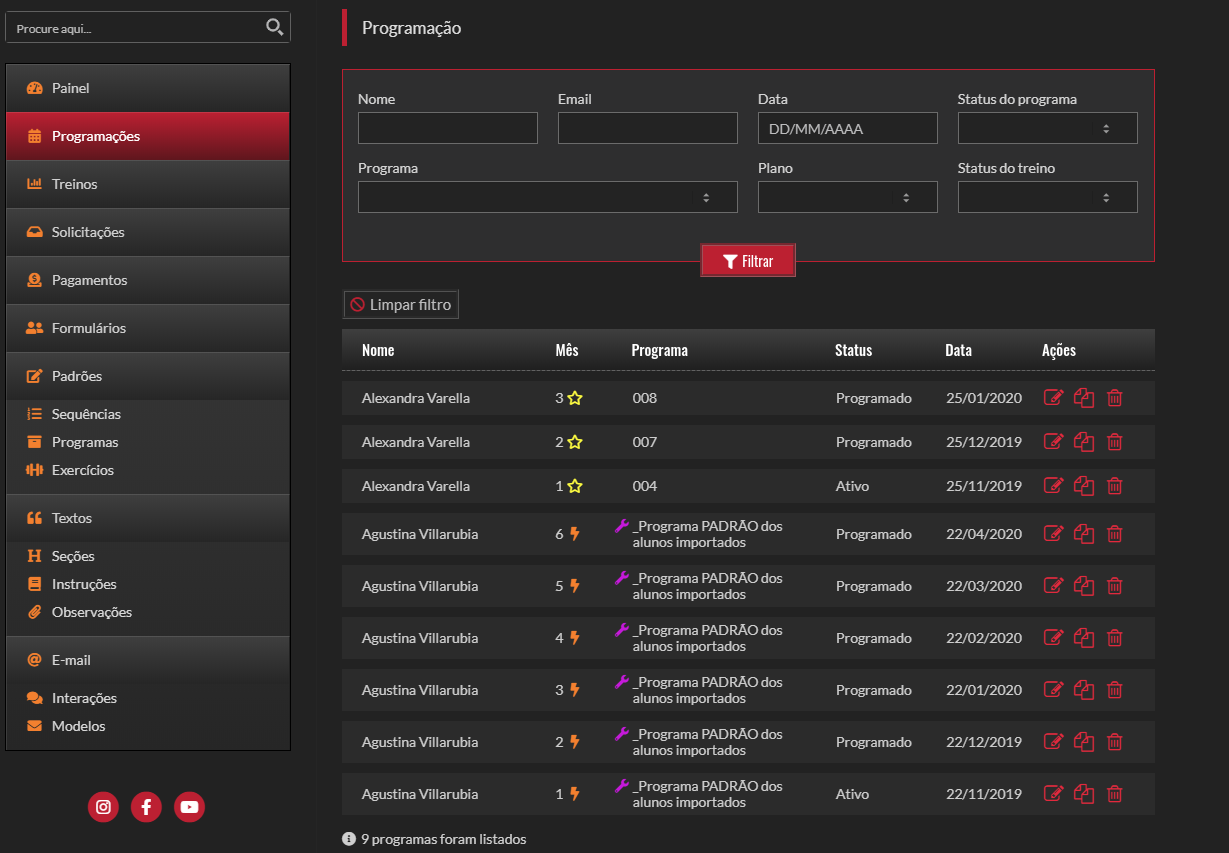1229x853 pixels.
Task: Edit Alexandra Varella's program 008
Action: tap(1052, 398)
